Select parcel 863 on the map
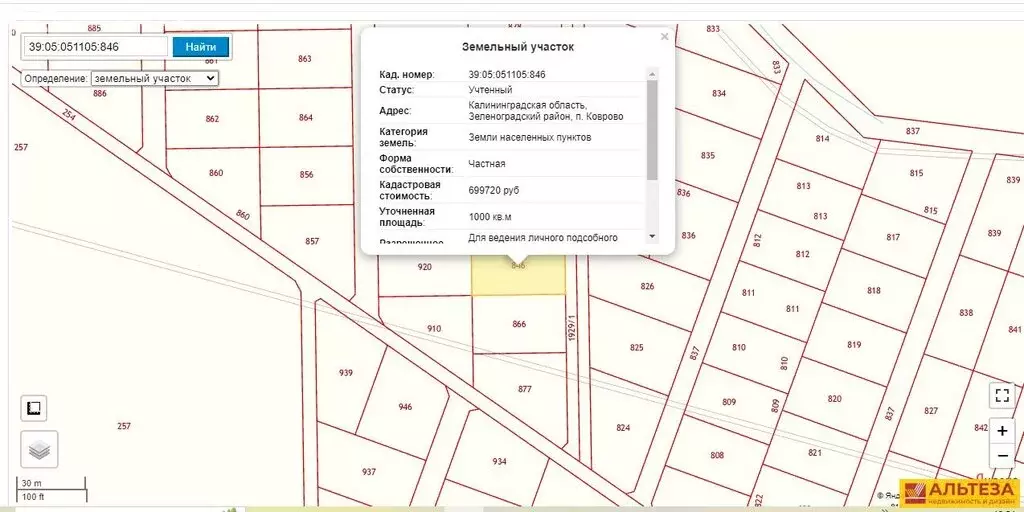This screenshot has height=512, width=1024. tap(305, 59)
